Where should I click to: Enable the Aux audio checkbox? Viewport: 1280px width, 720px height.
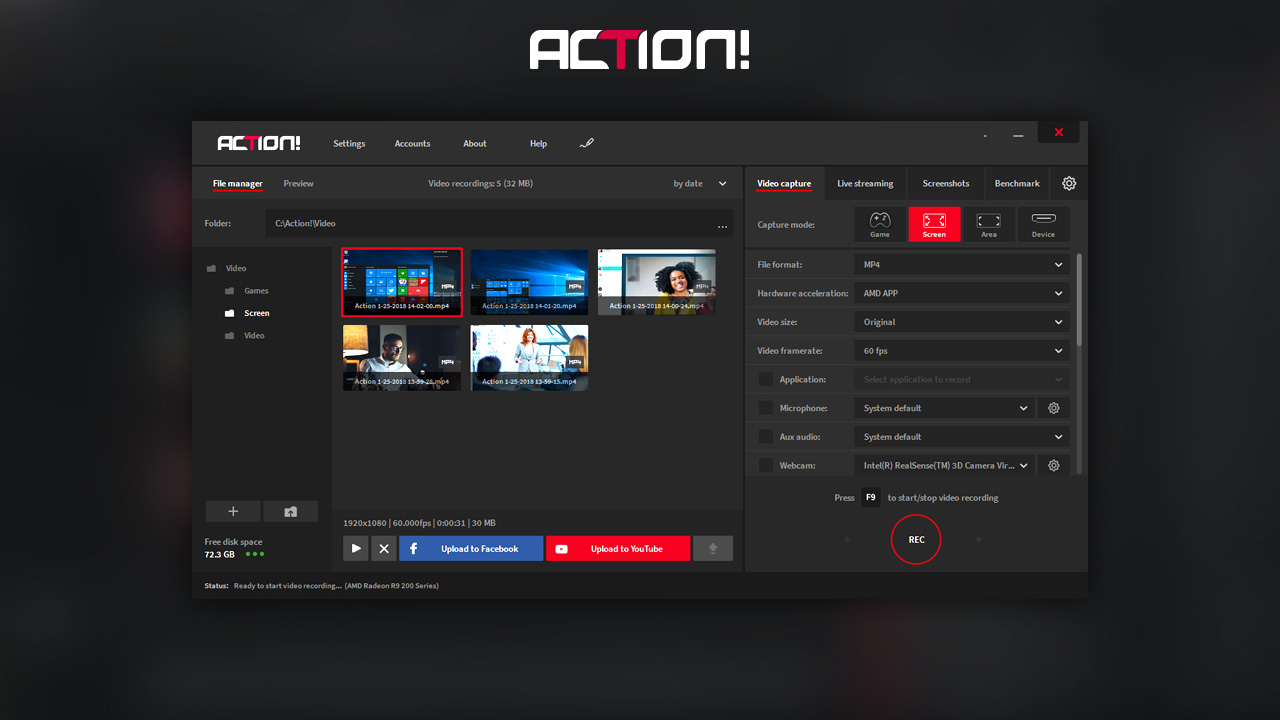[x=766, y=436]
